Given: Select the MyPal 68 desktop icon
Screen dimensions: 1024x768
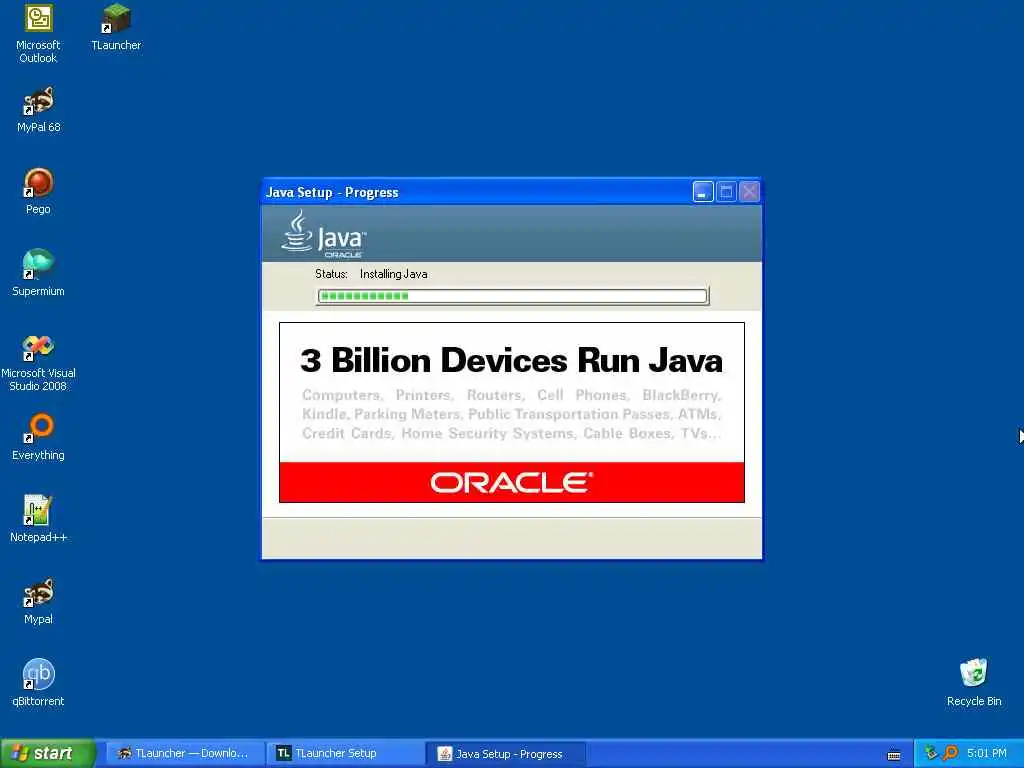Looking at the screenshot, I should (39, 110).
